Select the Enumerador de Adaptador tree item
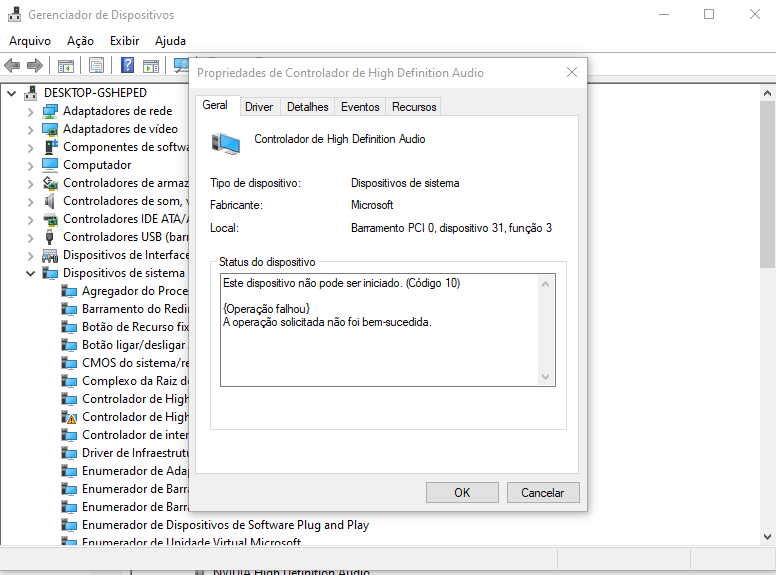Viewport: 776px width, 575px height. point(135,471)
